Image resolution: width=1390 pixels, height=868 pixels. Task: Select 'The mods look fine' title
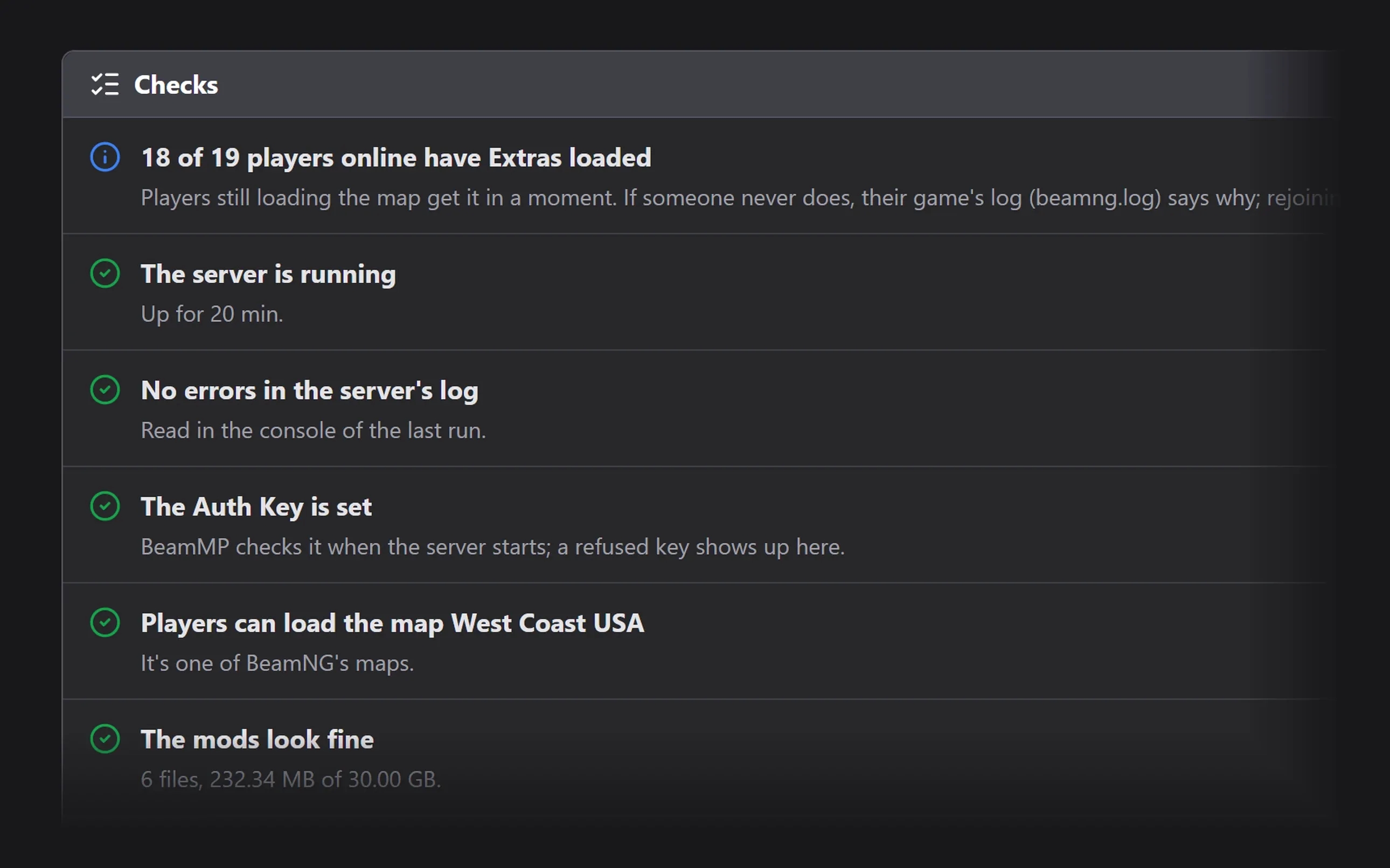pos(257,739)
